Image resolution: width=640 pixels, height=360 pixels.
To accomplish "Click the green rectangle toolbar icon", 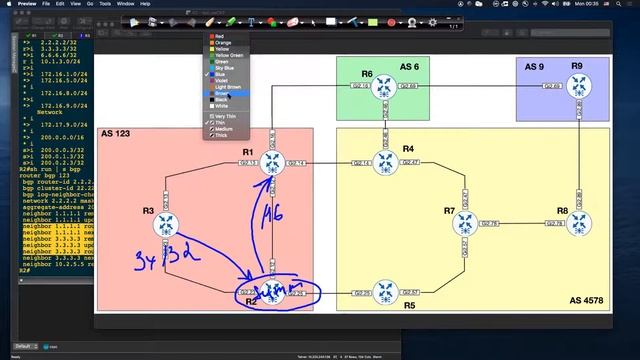I will pyautogui.click(x=373, y=22).
